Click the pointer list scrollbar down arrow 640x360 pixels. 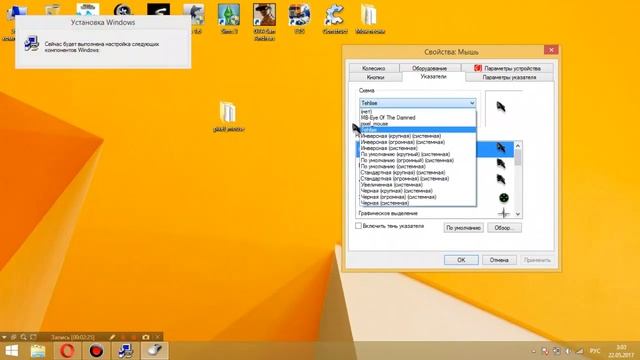coord(518,214)
